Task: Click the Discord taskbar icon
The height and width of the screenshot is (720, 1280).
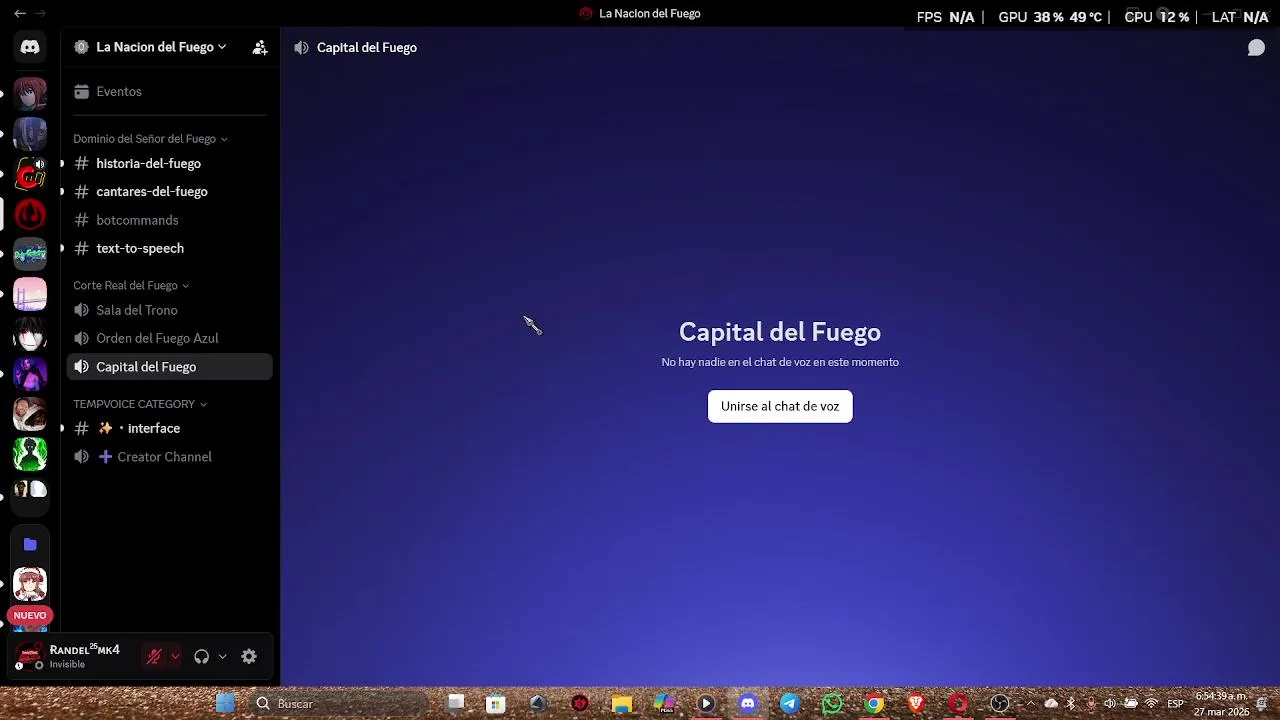Action: 748,704
